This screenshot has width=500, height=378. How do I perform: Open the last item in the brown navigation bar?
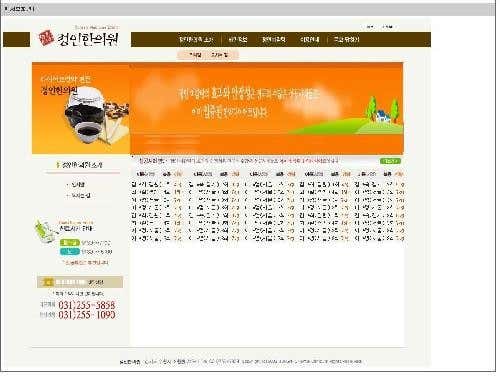(346, 39)
